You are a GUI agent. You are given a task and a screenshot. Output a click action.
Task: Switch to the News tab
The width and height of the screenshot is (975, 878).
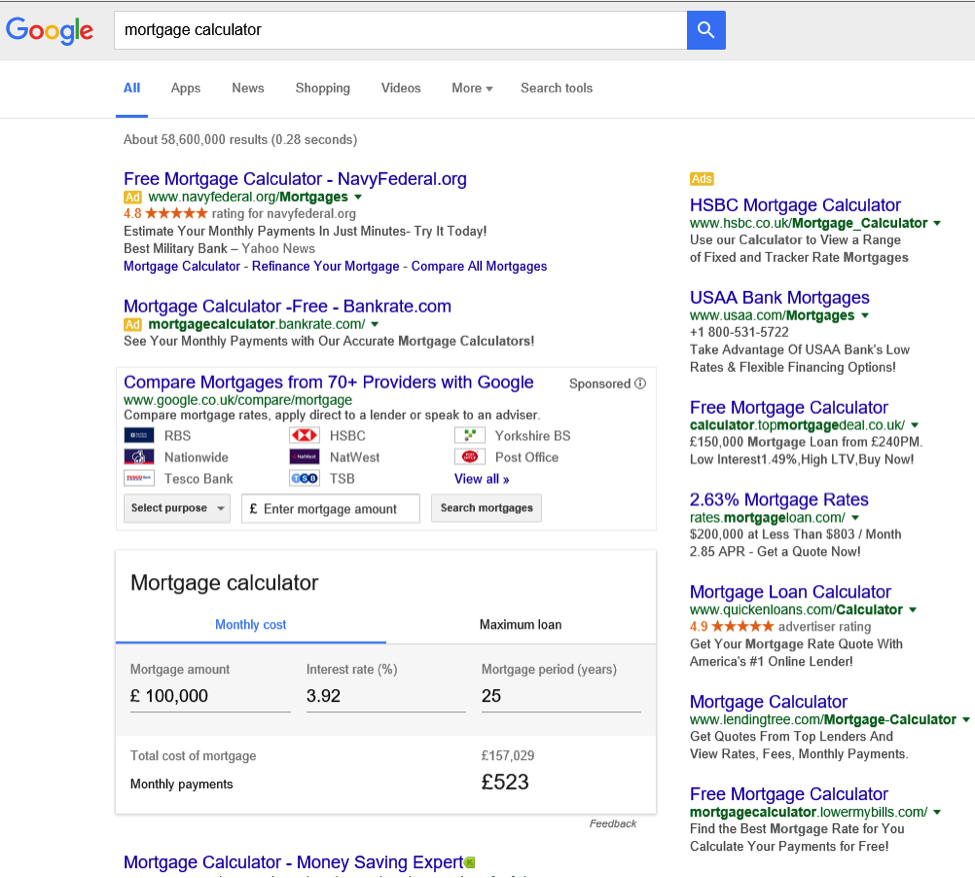248,88
